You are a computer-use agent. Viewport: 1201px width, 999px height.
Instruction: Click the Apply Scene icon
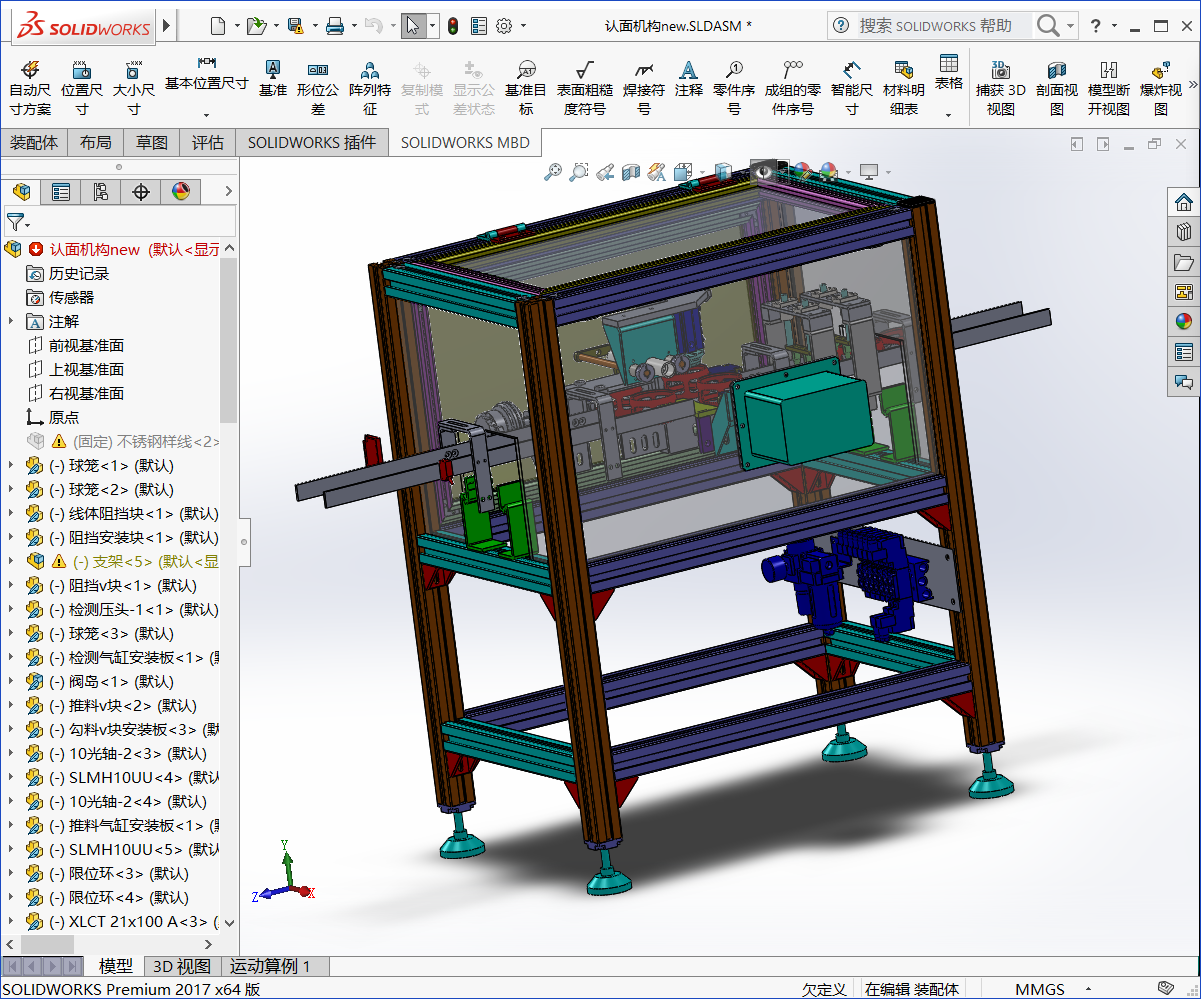(829, 172)
